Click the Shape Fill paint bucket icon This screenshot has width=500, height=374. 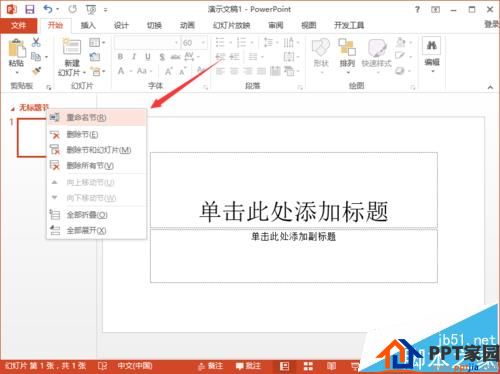[x=401, y=42]
